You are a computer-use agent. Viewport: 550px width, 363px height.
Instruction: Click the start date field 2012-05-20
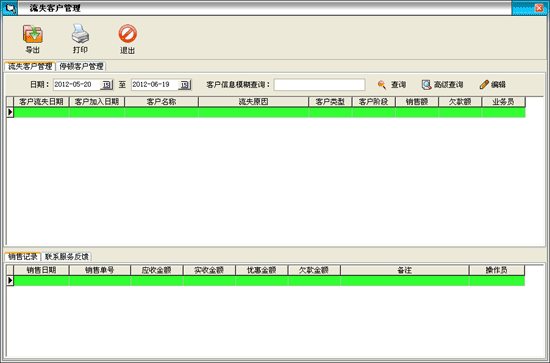point(77,85)
